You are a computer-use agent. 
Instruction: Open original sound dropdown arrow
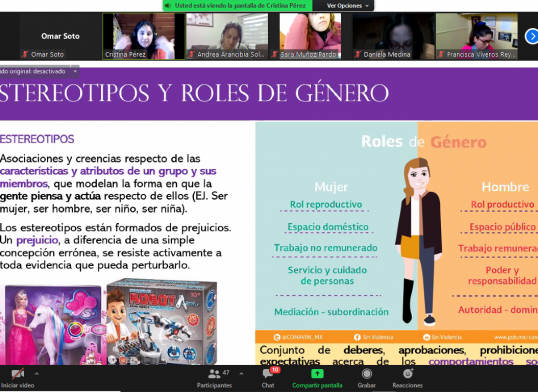point(75,71)
